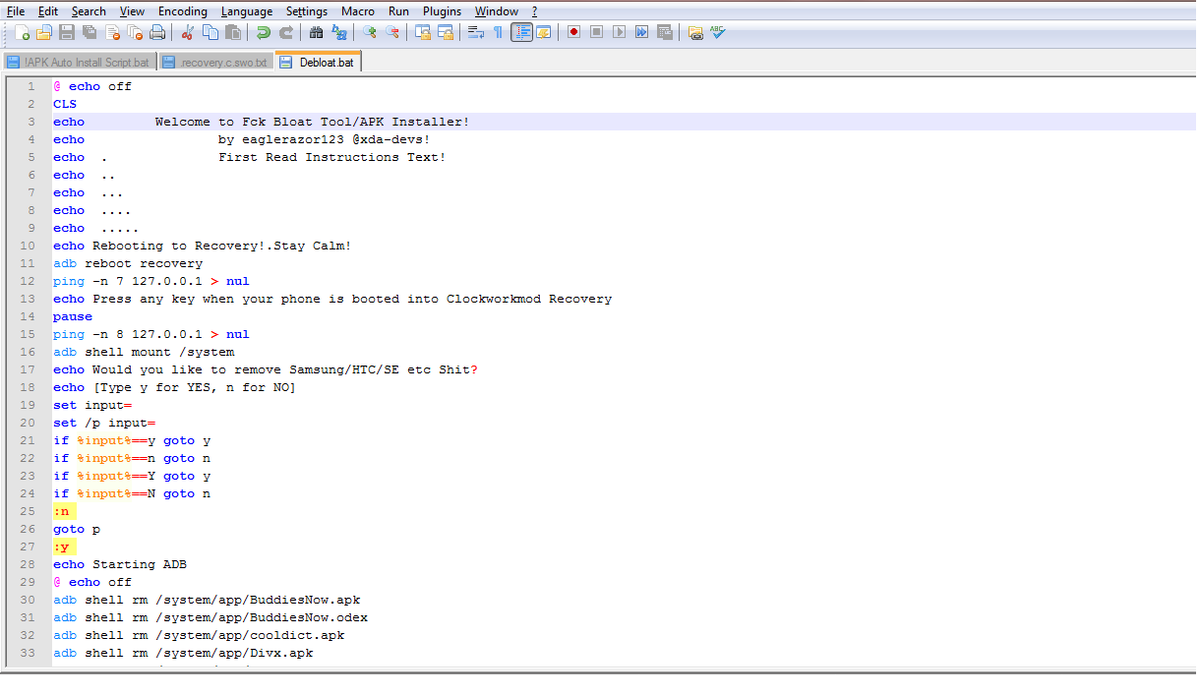This screenshot has width=1200, height=675.
Task: Run the ABC spell-check icon
Action: 717,32
